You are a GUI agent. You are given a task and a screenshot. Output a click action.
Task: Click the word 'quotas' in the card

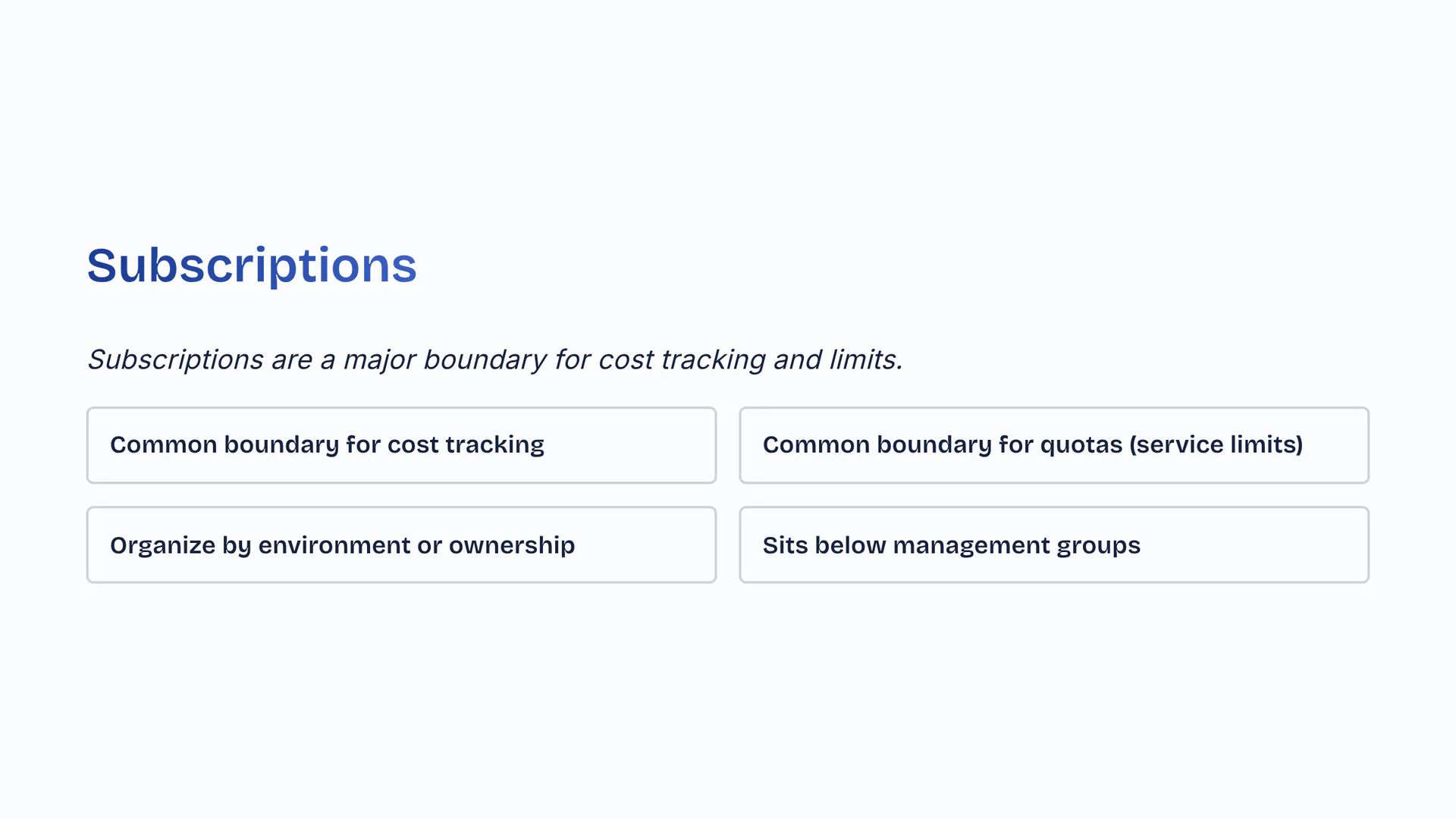coord(1081,445)
